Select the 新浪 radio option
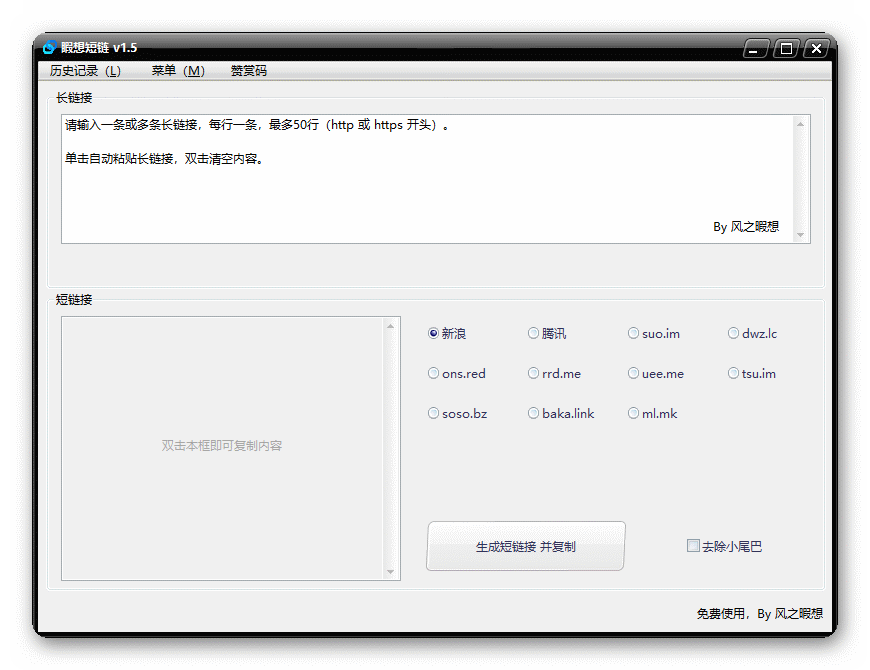The image size is (870, 670). pos(434,334)
